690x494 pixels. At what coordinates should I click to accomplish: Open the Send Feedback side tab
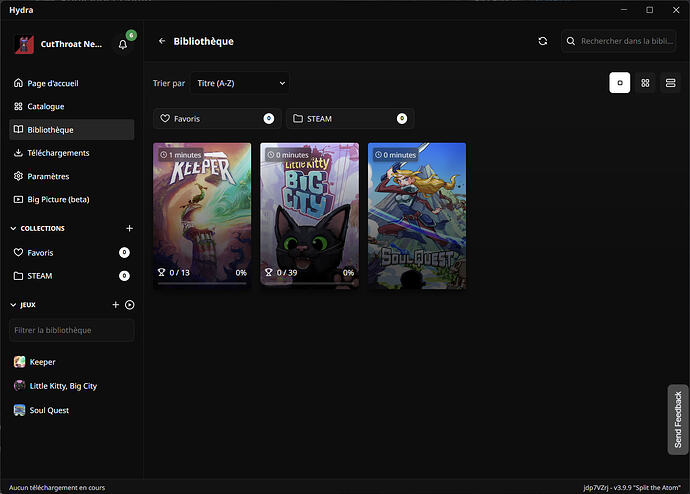678,420
